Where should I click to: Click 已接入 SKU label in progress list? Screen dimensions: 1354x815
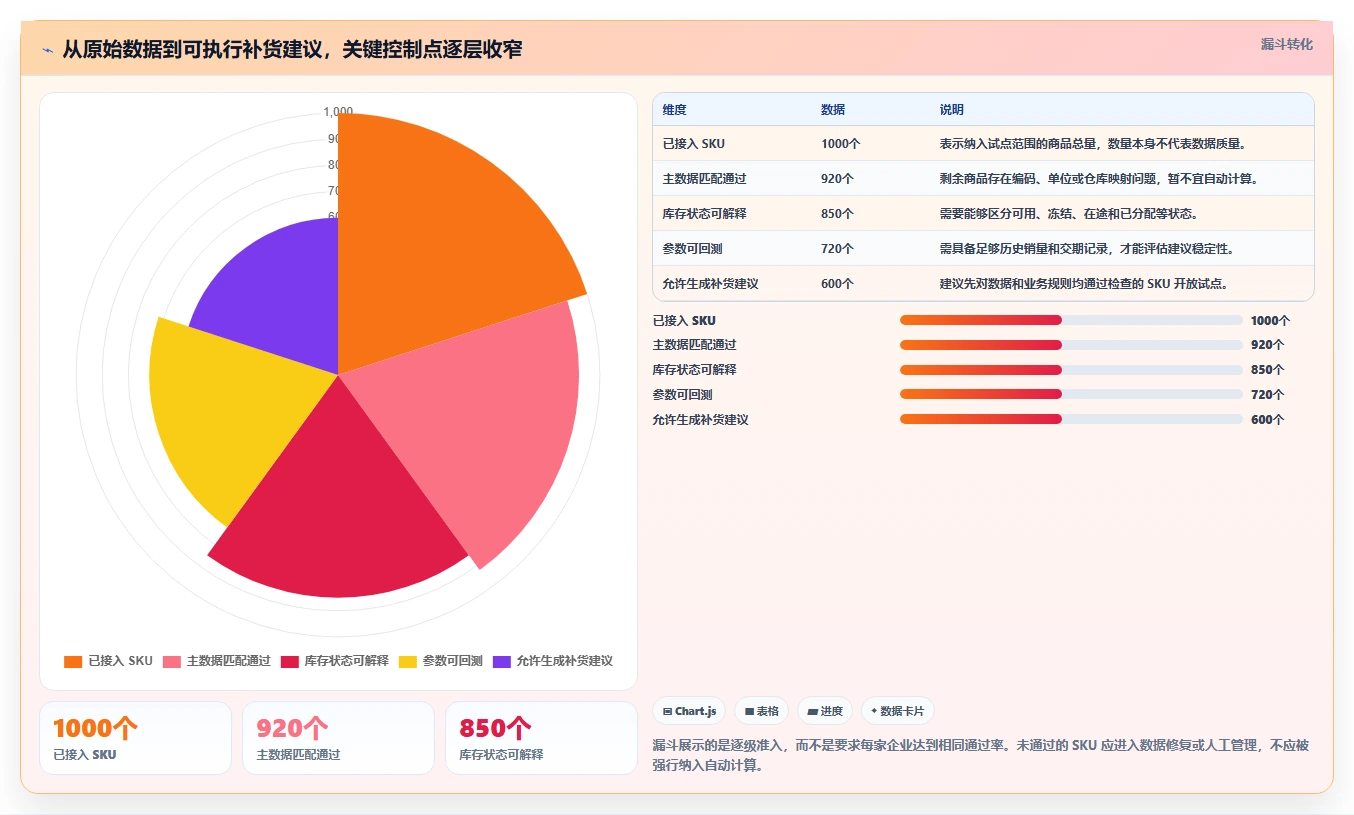[x=684, y=321]
